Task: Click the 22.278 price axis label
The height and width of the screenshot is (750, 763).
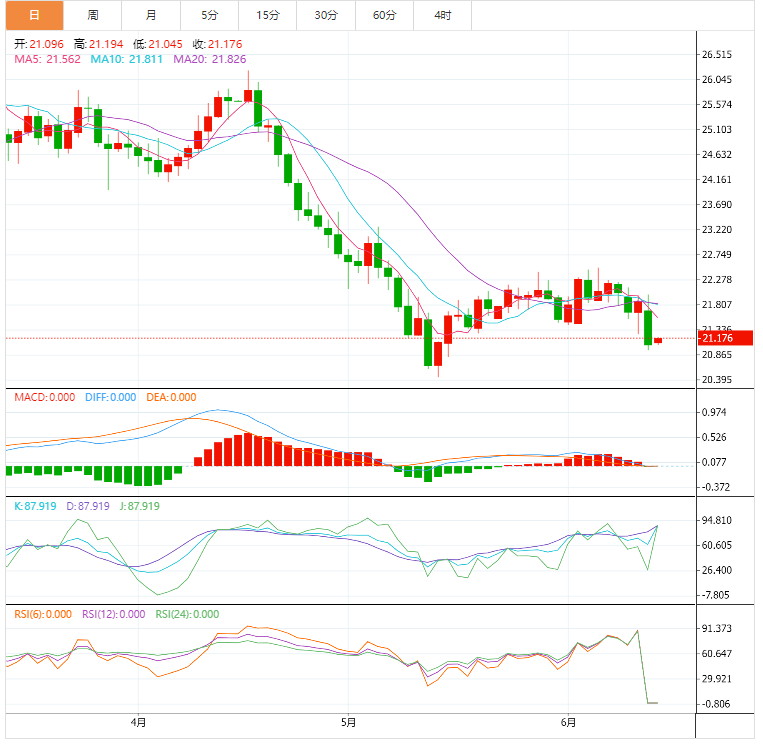Action: (x=717, y=280)
